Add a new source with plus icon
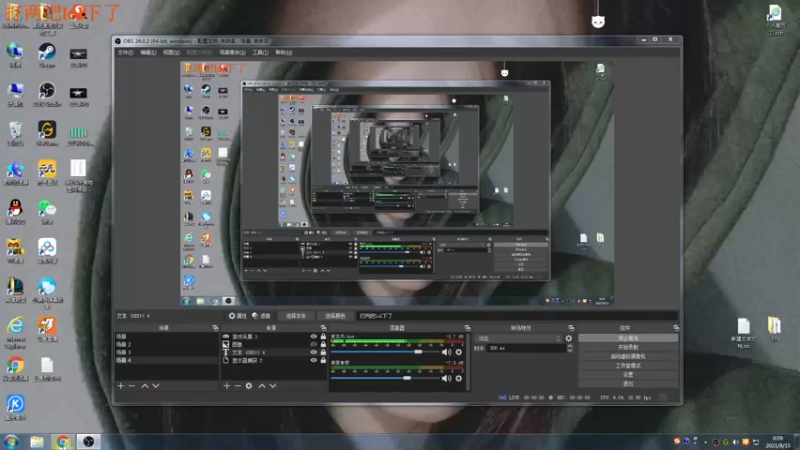The width and height of the screenshot is (800, 450). pyautogui.click(x=227, y=386)
